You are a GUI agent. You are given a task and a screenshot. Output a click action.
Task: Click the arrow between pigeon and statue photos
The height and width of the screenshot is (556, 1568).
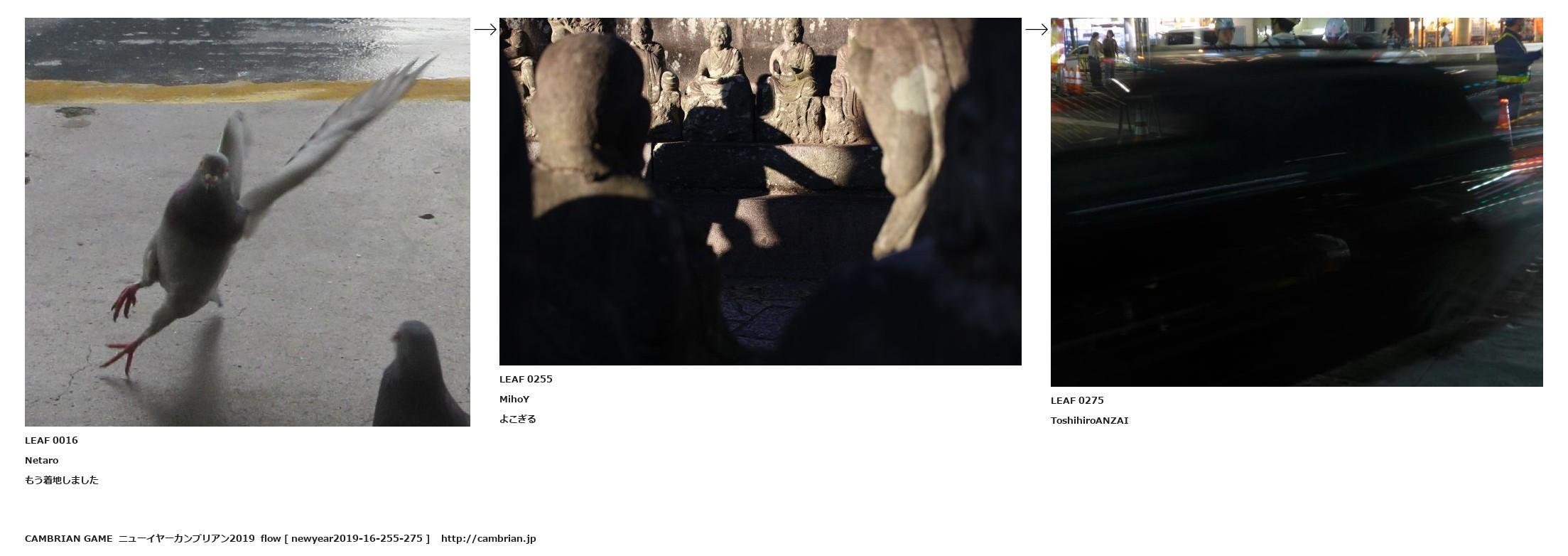(485, 29)
